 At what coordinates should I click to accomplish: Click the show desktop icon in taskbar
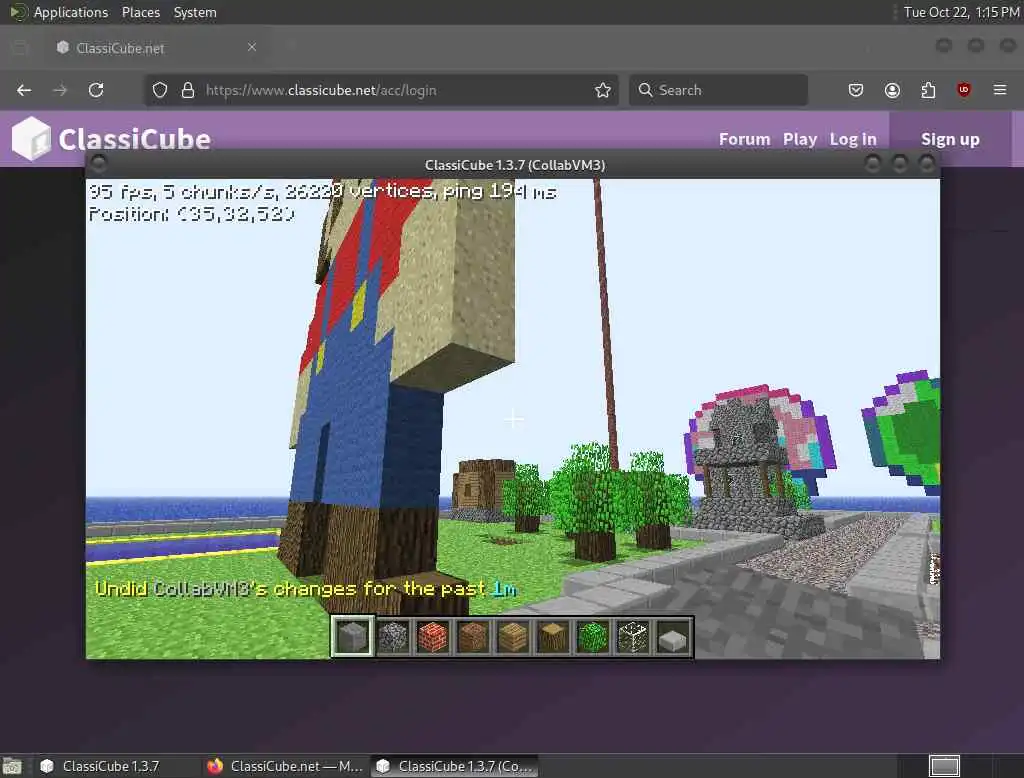coord(12,766)
